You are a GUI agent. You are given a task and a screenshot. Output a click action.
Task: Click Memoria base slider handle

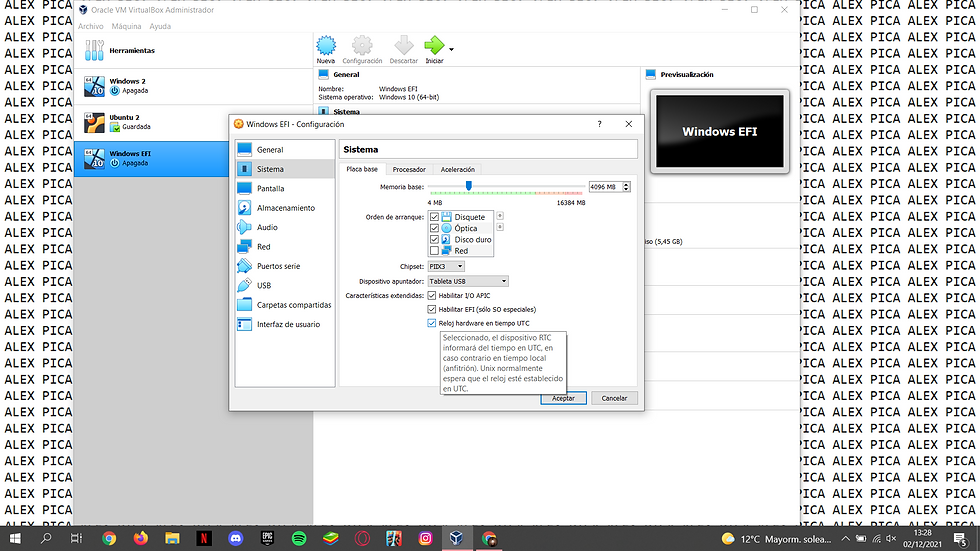click(x=468, y=186)
